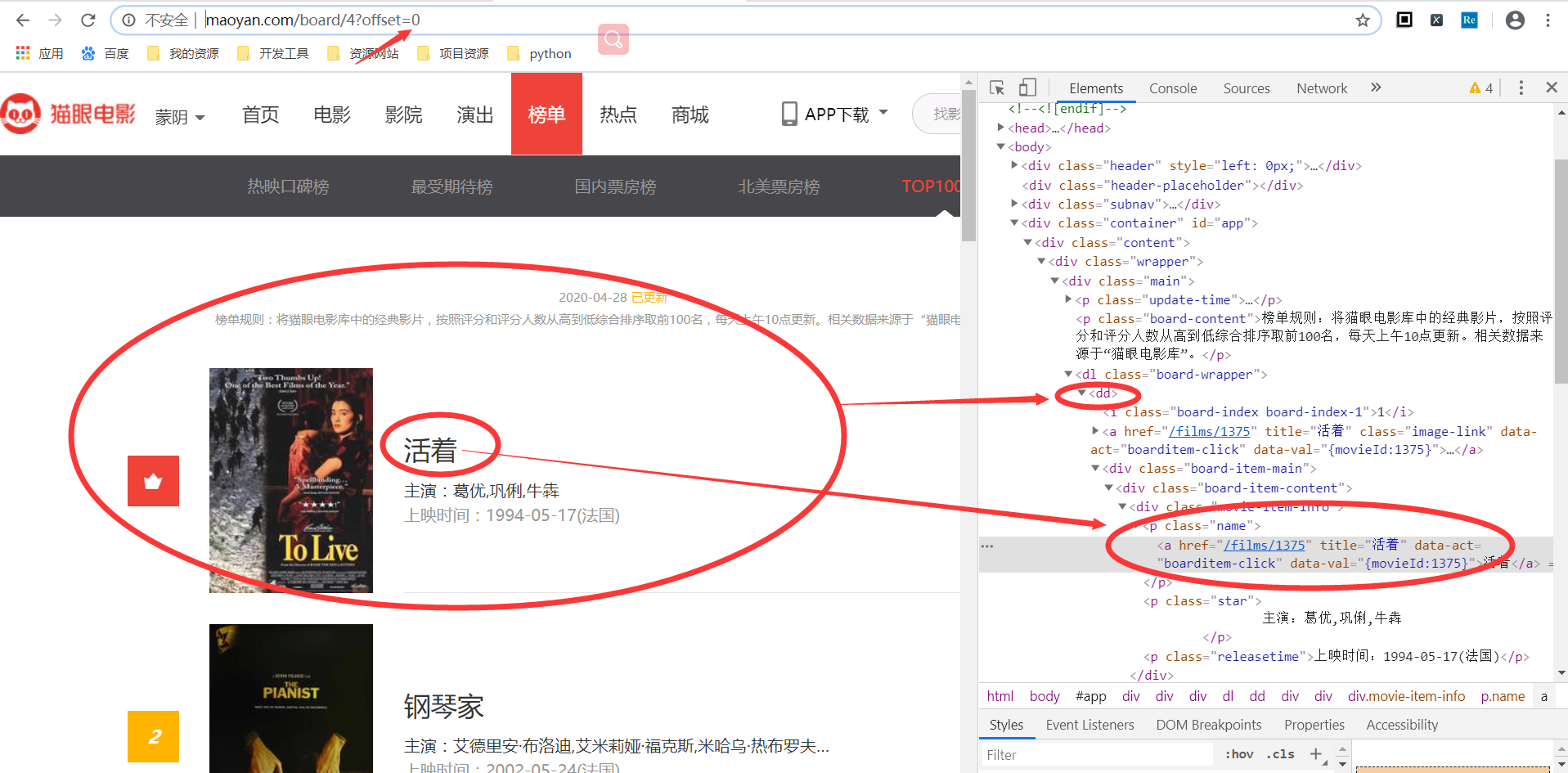
Task: Click the red crown rank-one badge
Action: coord(153,481)
